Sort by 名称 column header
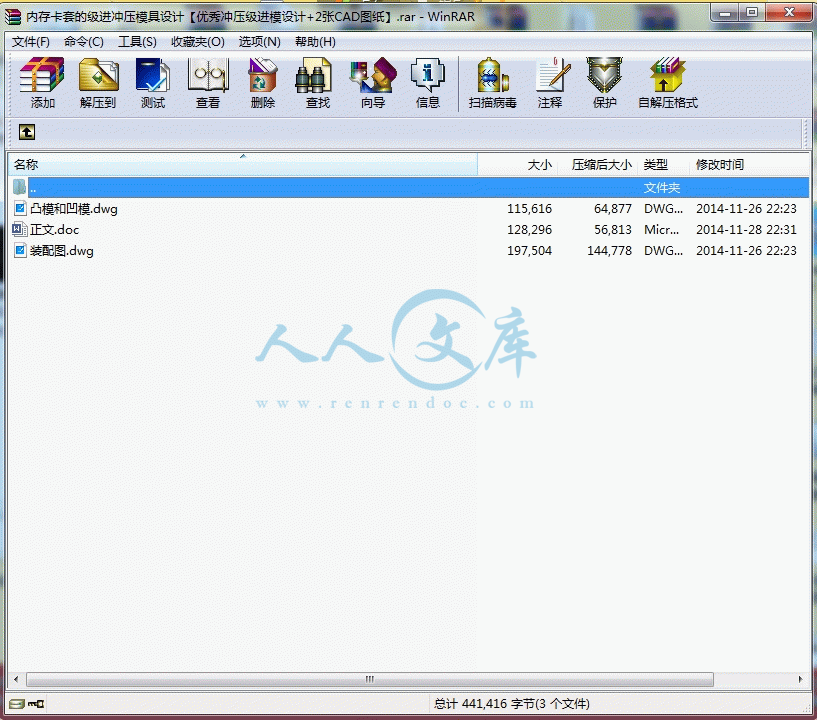 243,165
